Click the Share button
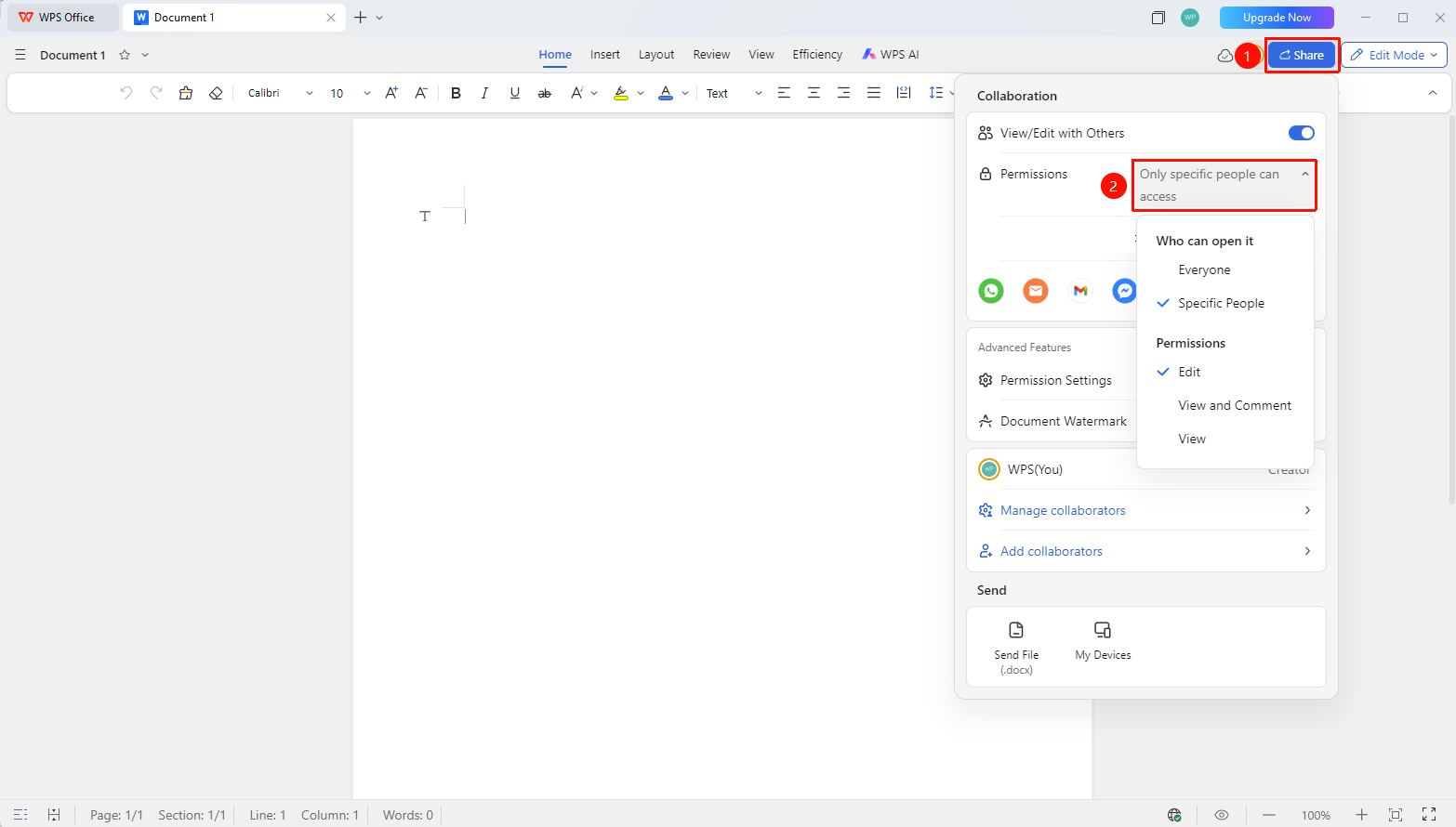Viewport: 1456px width, 827px height. (1302, 56)
